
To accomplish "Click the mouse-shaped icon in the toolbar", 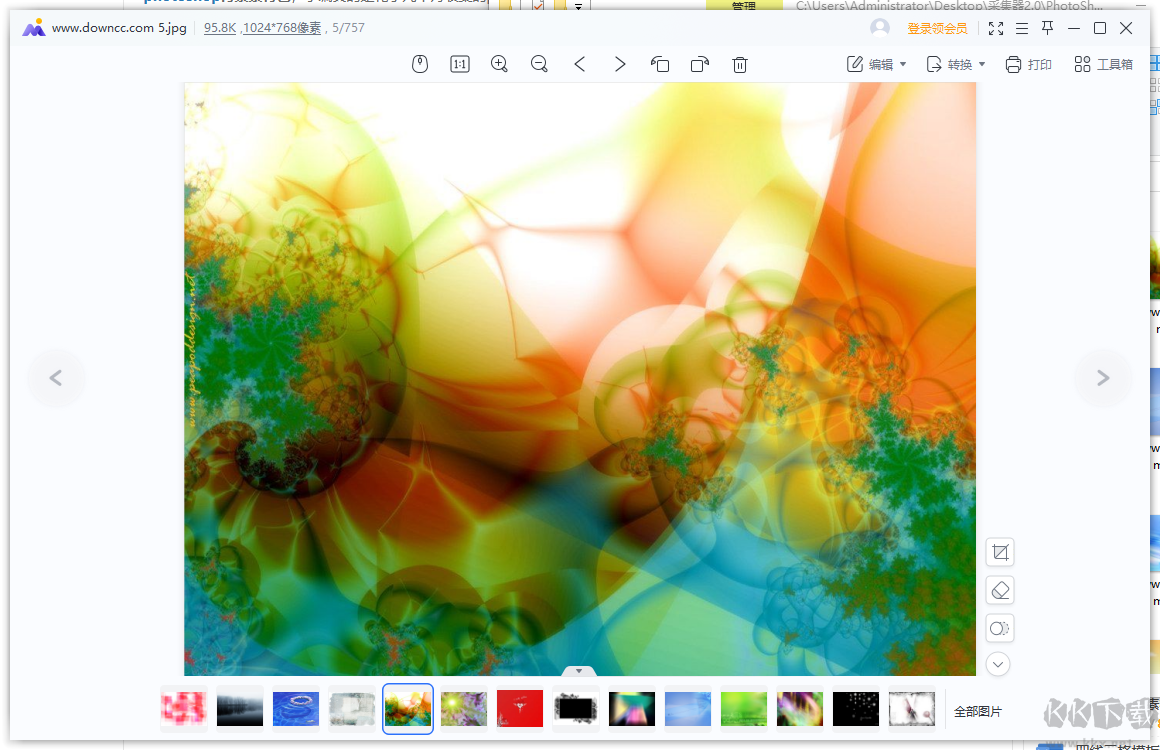I will (x=419, y=64).
